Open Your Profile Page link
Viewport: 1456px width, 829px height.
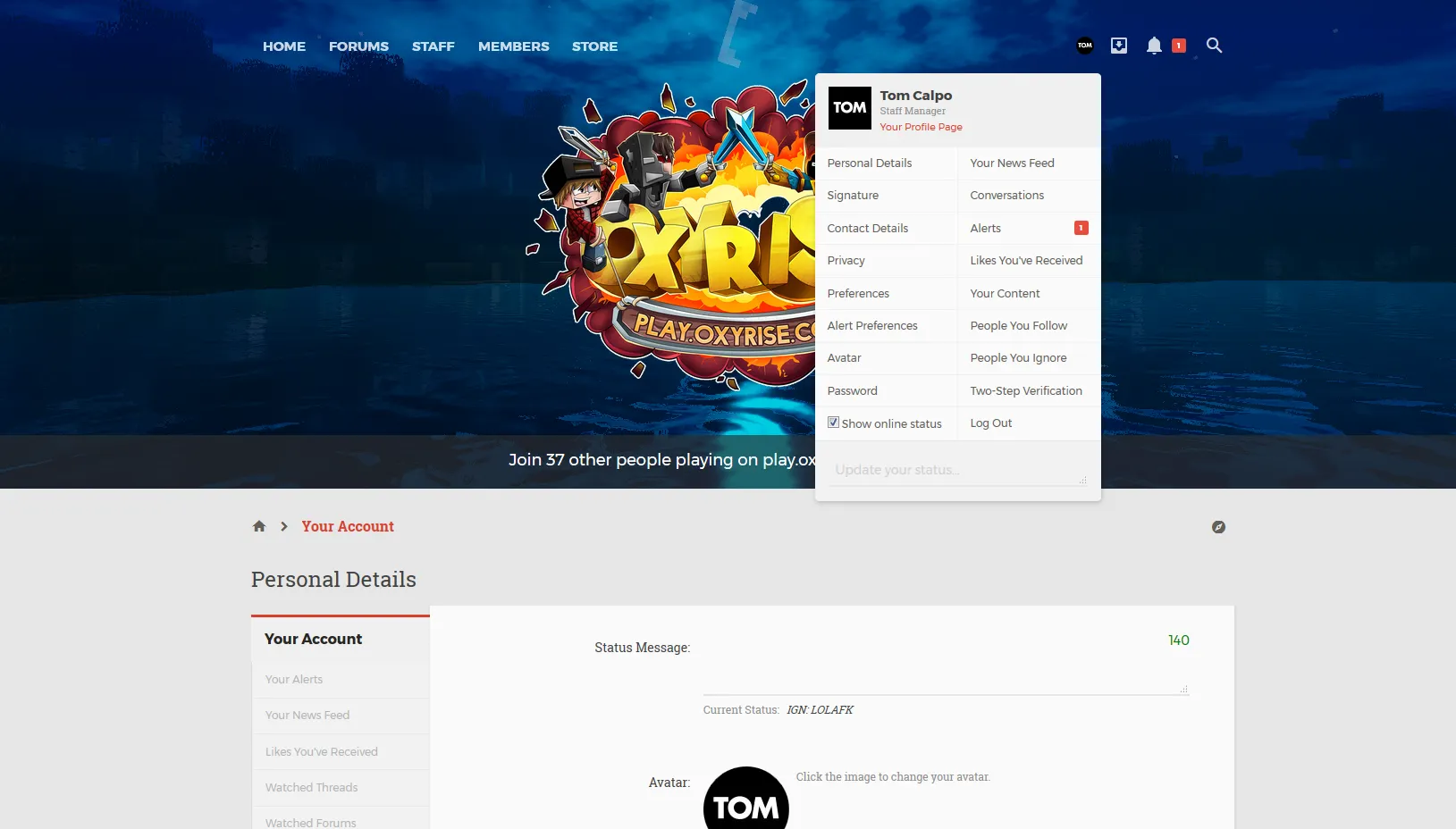tap(921, 127)
